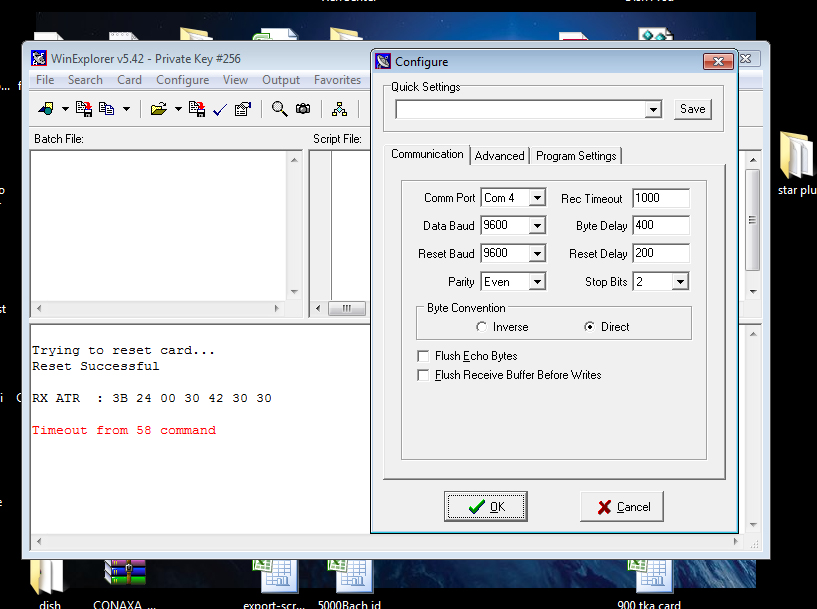This screenshot has height=609, width=817.
Task: Open the Parity dropdown
Action: click(x=537, y=282)
